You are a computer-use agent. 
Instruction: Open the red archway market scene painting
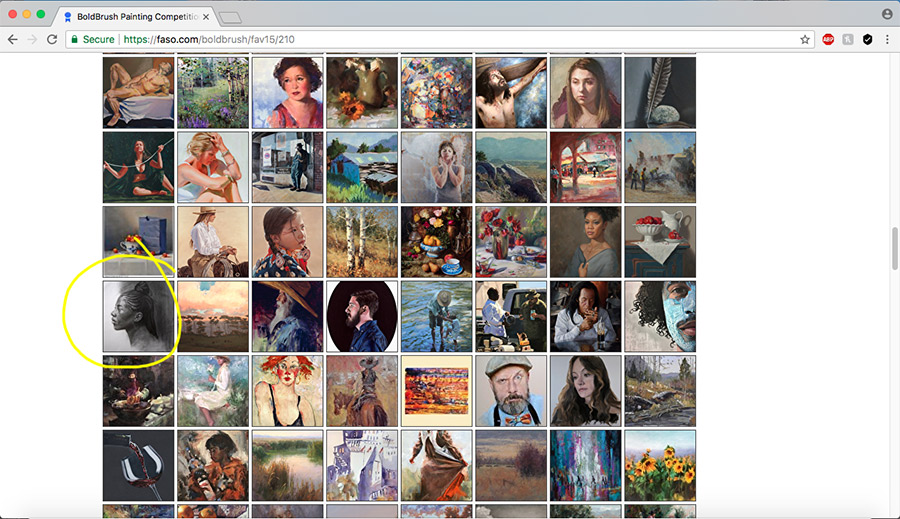click(585, 167)
